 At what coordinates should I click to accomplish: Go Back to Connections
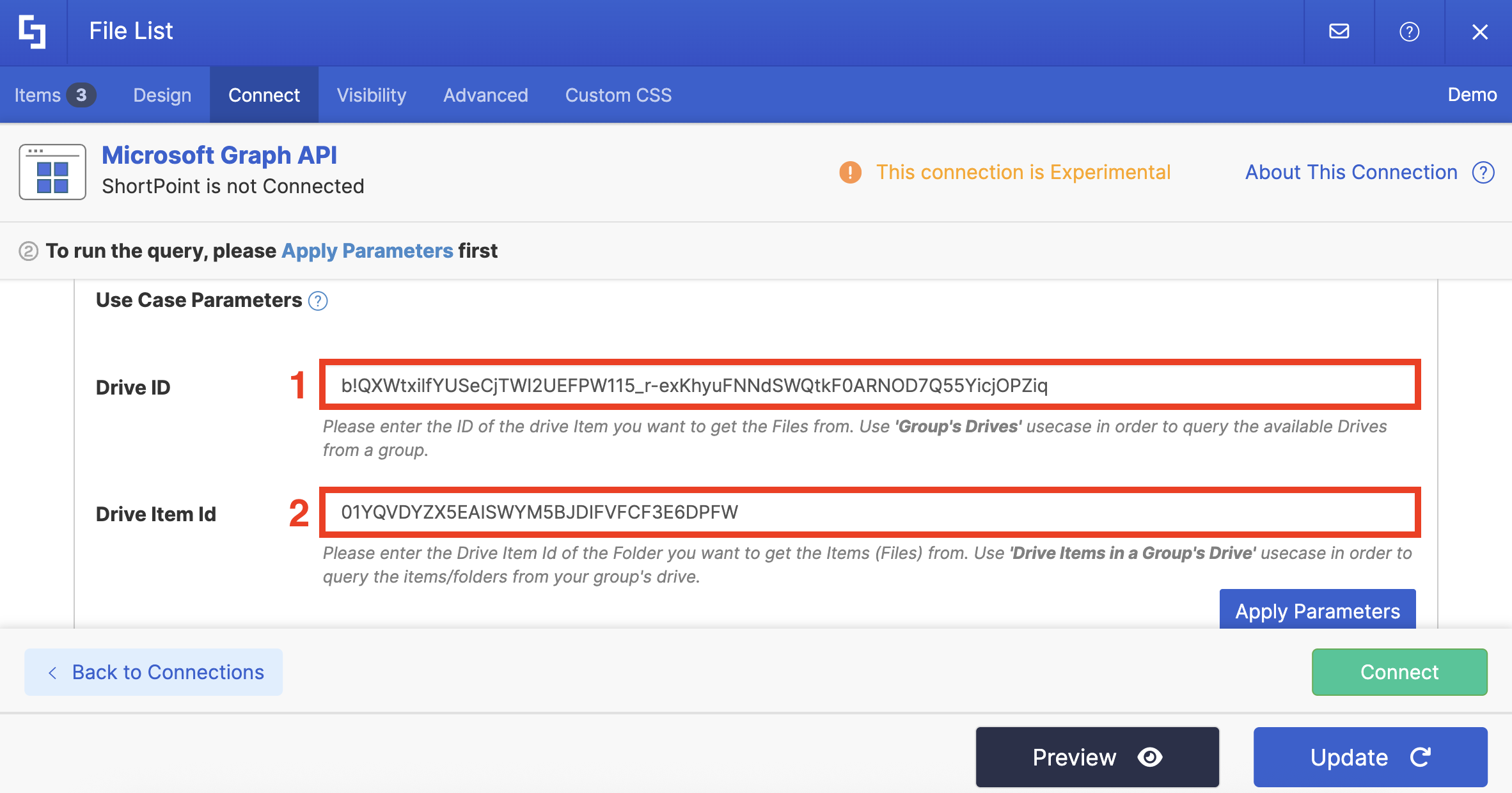(154, 672)
